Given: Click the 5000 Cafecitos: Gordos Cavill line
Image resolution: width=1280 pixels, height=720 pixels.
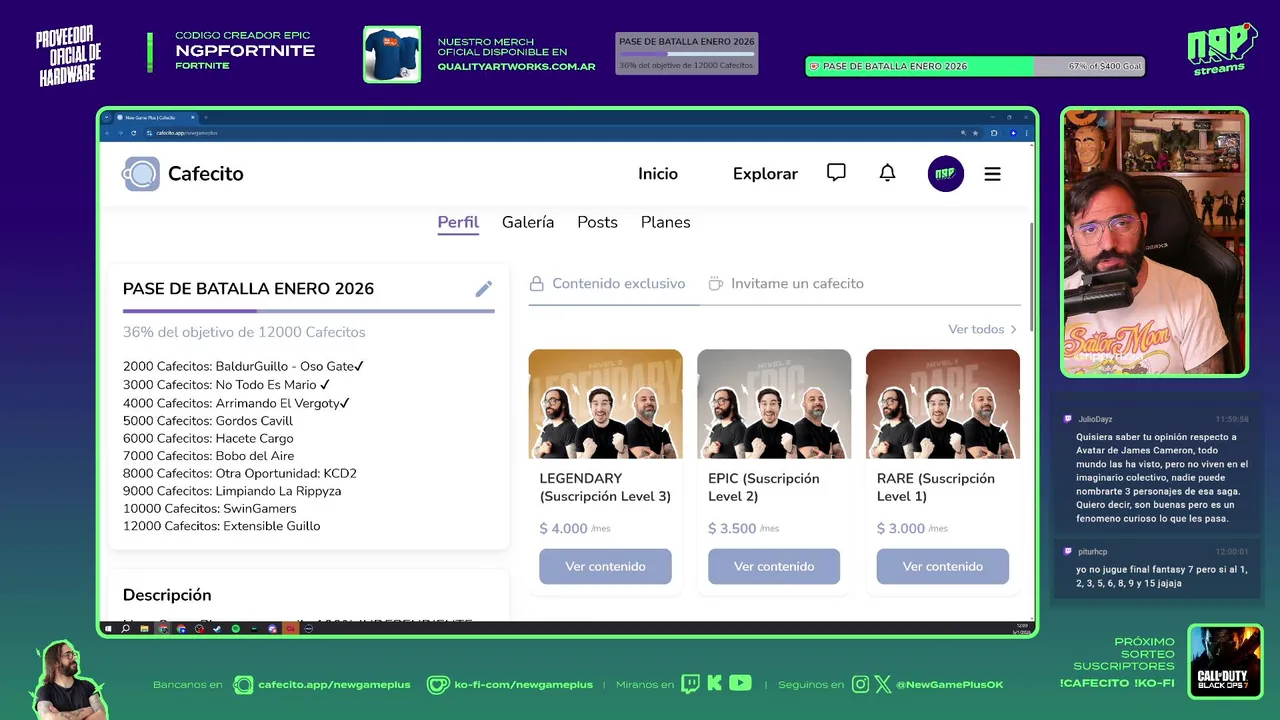Looking at the screenshot, I should click(x=208, y=421).
